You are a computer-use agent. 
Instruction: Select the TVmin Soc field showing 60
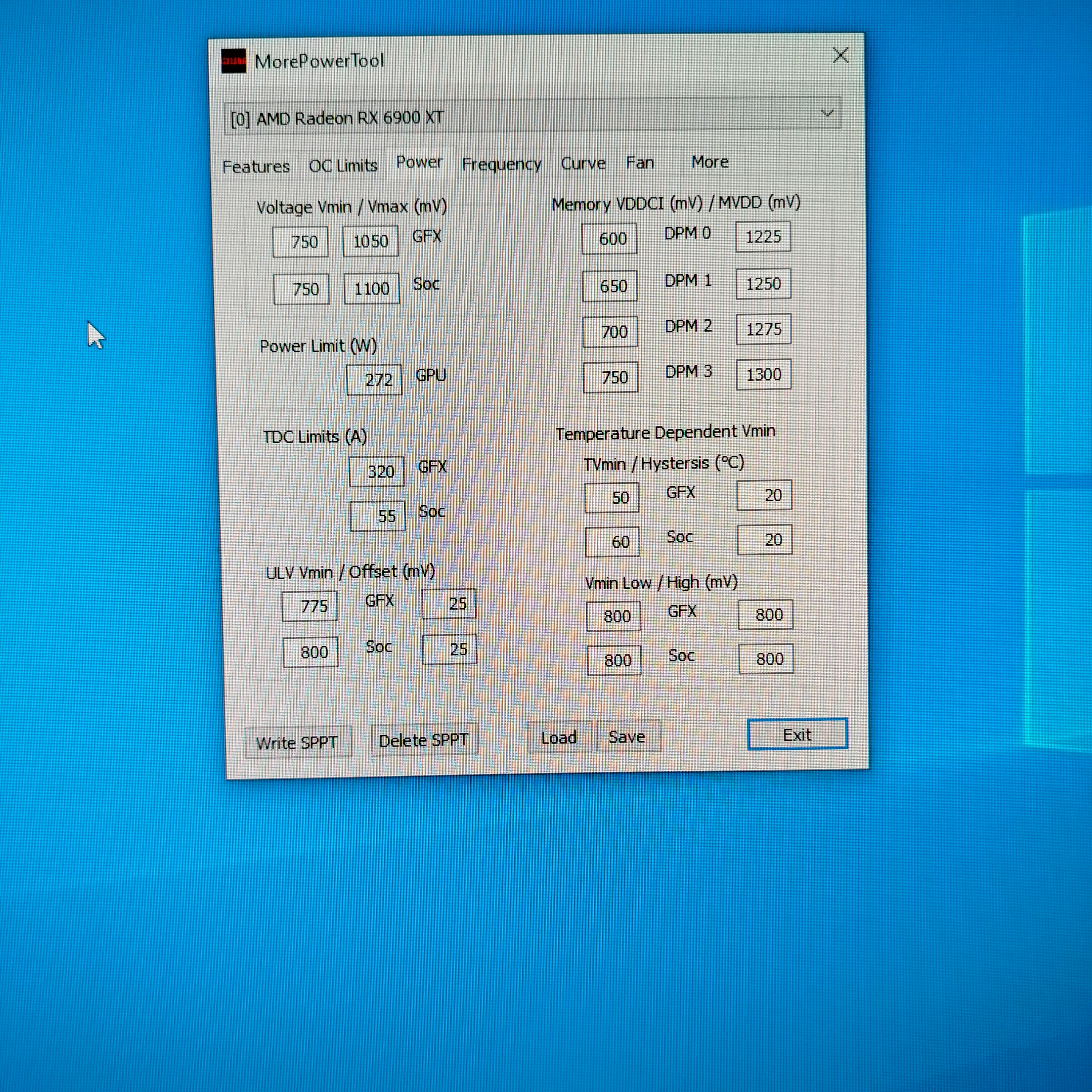tap(612, 542)
